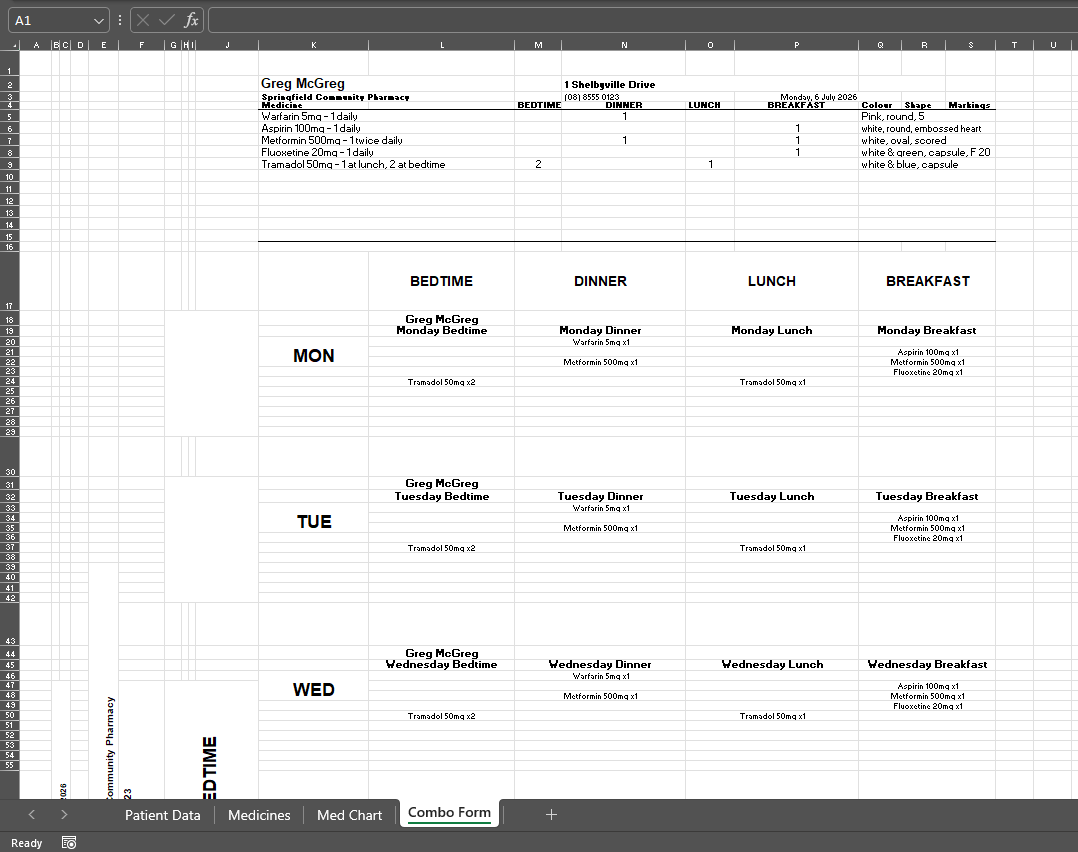Click the formula bar input area
Image resolution: width=1078 pixels, height=852 pixels.
[643, 21]
